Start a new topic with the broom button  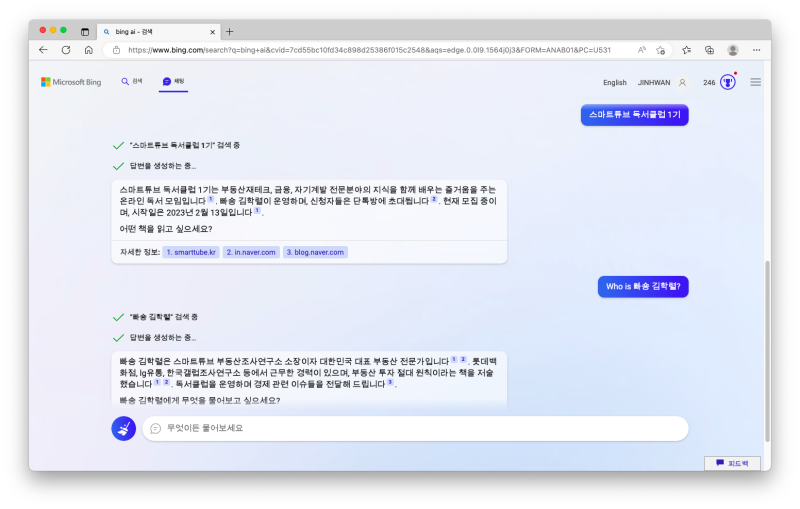(123, 428)
